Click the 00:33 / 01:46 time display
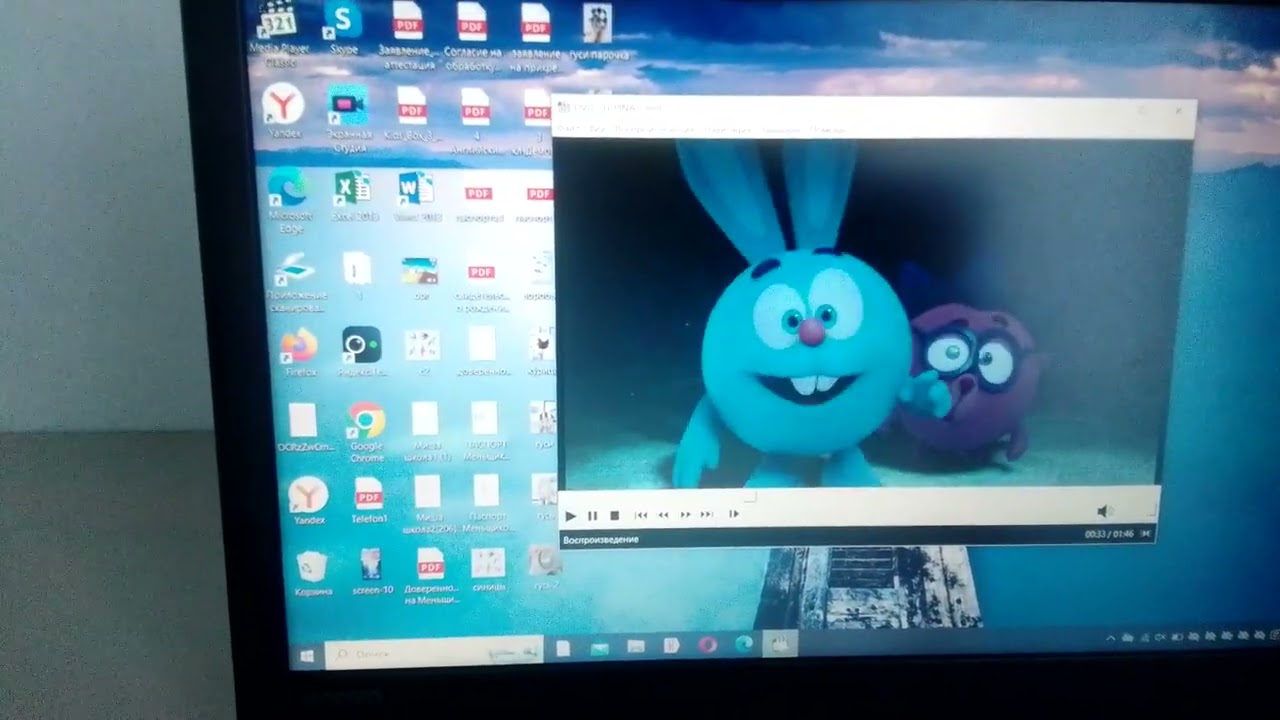 (1109, 534)
